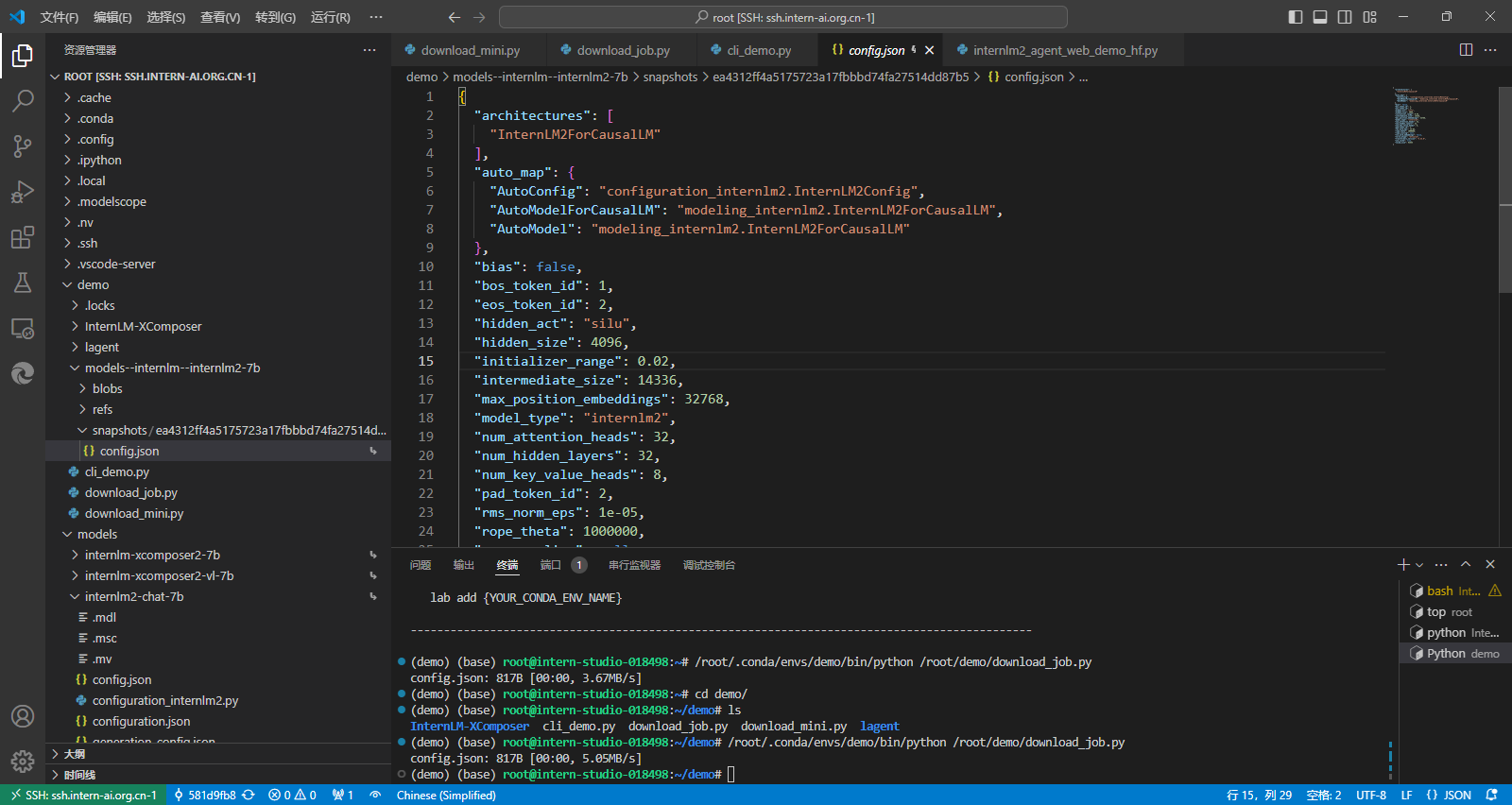This screenshot has height=805, width=1512.
Task: Open the Manage settings gear
Action: coord(23,761)
